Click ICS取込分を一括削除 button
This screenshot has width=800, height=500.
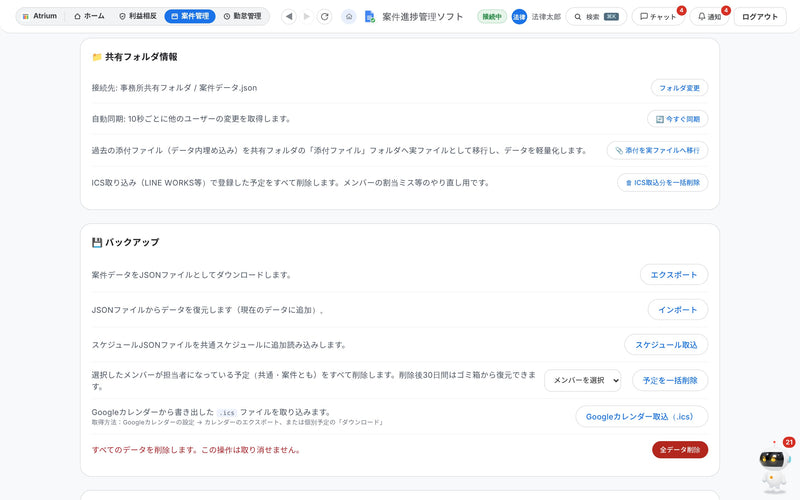point(662,183)
